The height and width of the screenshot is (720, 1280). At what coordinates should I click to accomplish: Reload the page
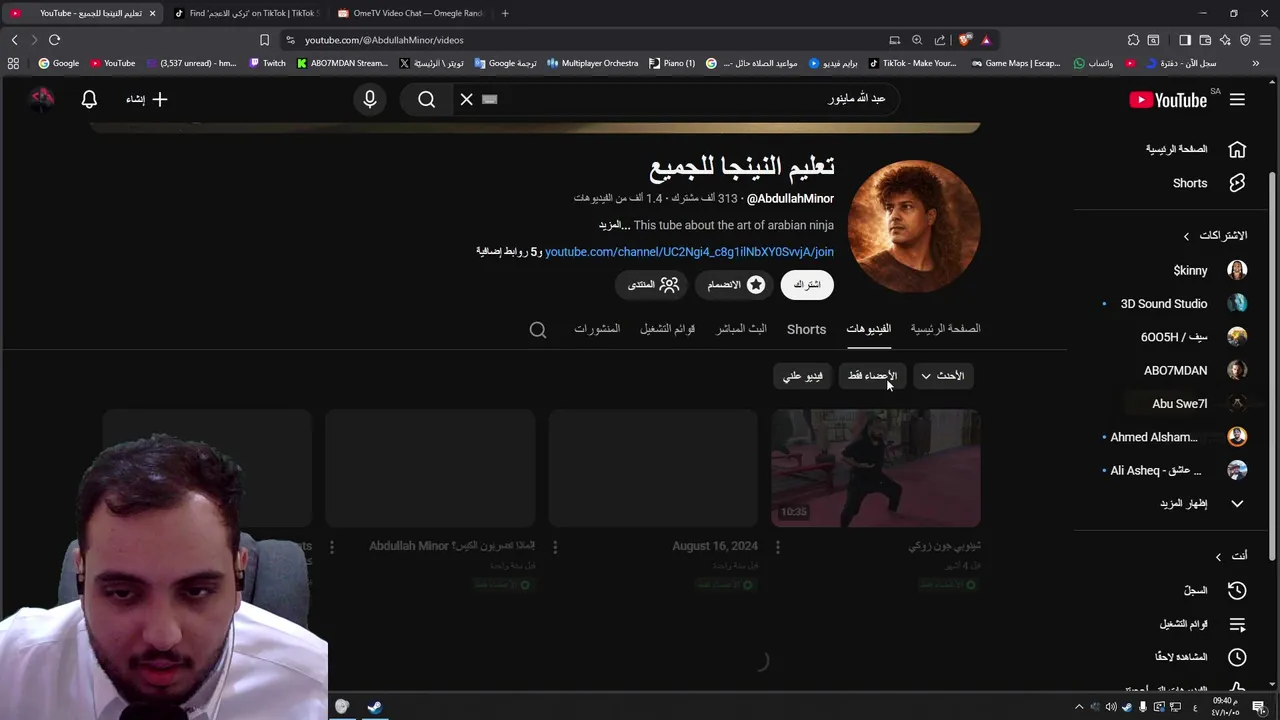click(54, 40)
